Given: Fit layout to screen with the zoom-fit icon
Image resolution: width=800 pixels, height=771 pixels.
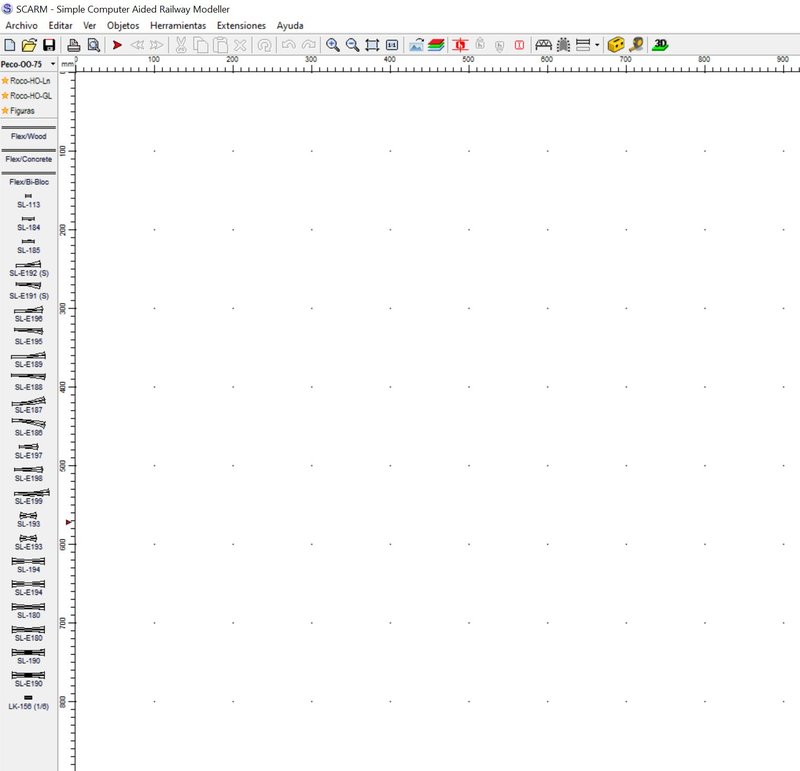Looking at the screenshot, I should pos(372,45).
